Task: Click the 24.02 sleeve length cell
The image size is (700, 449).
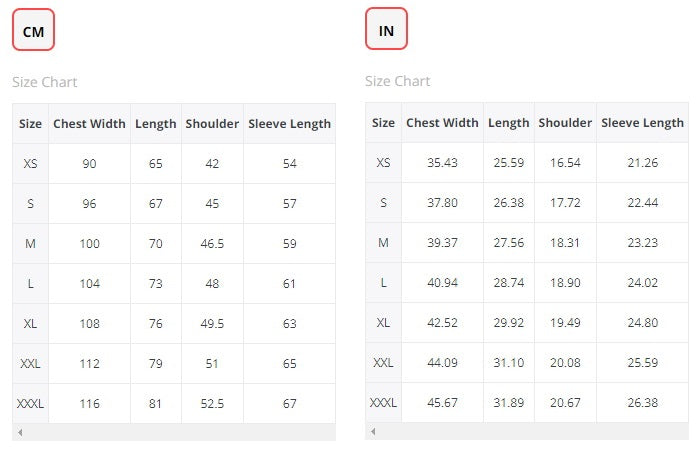Action: point(642,283)
